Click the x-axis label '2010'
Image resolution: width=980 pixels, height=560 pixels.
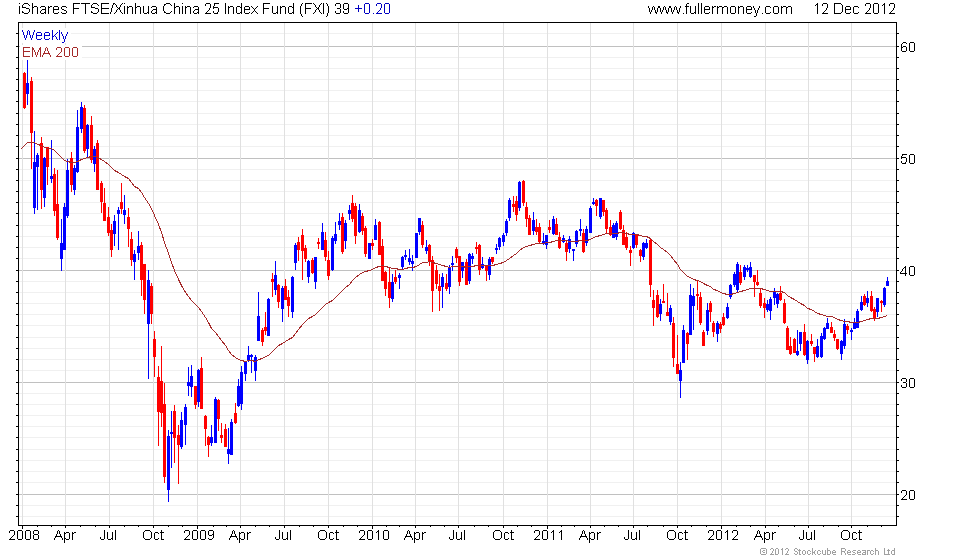point(374,536)
